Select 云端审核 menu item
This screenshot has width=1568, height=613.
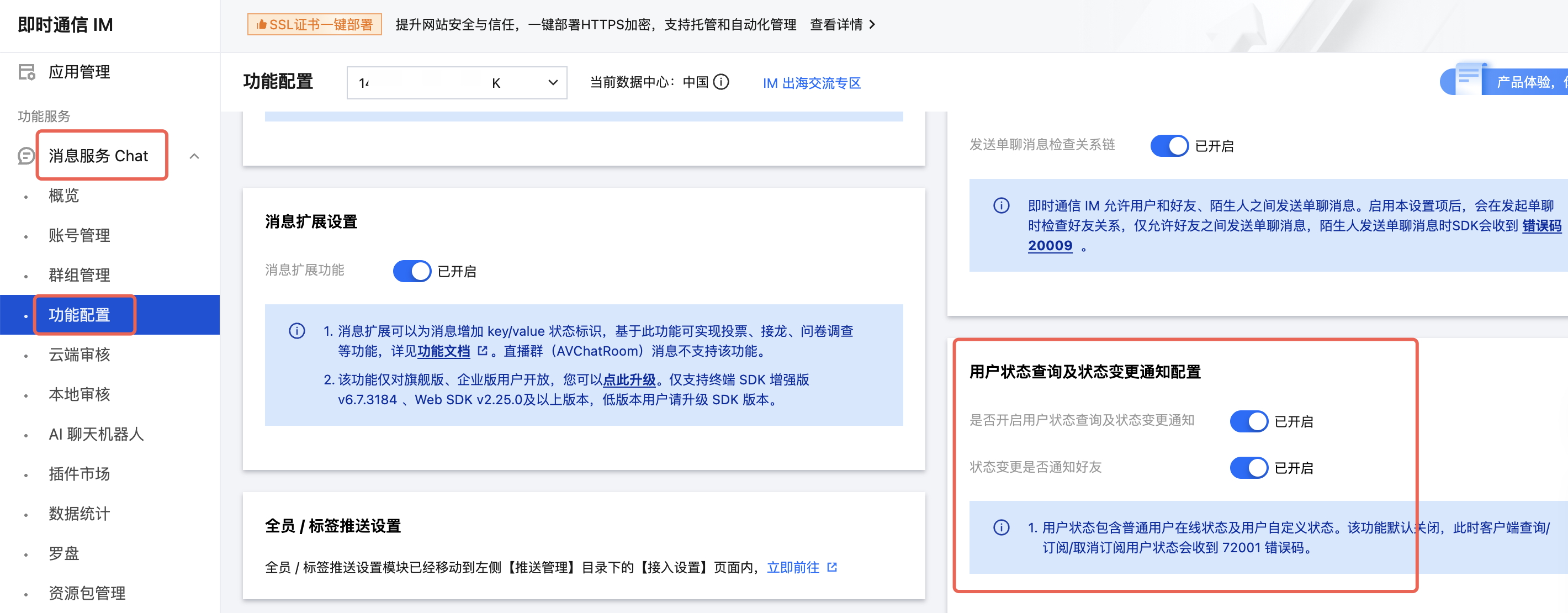pyautogui.click(x=79, y=355)
